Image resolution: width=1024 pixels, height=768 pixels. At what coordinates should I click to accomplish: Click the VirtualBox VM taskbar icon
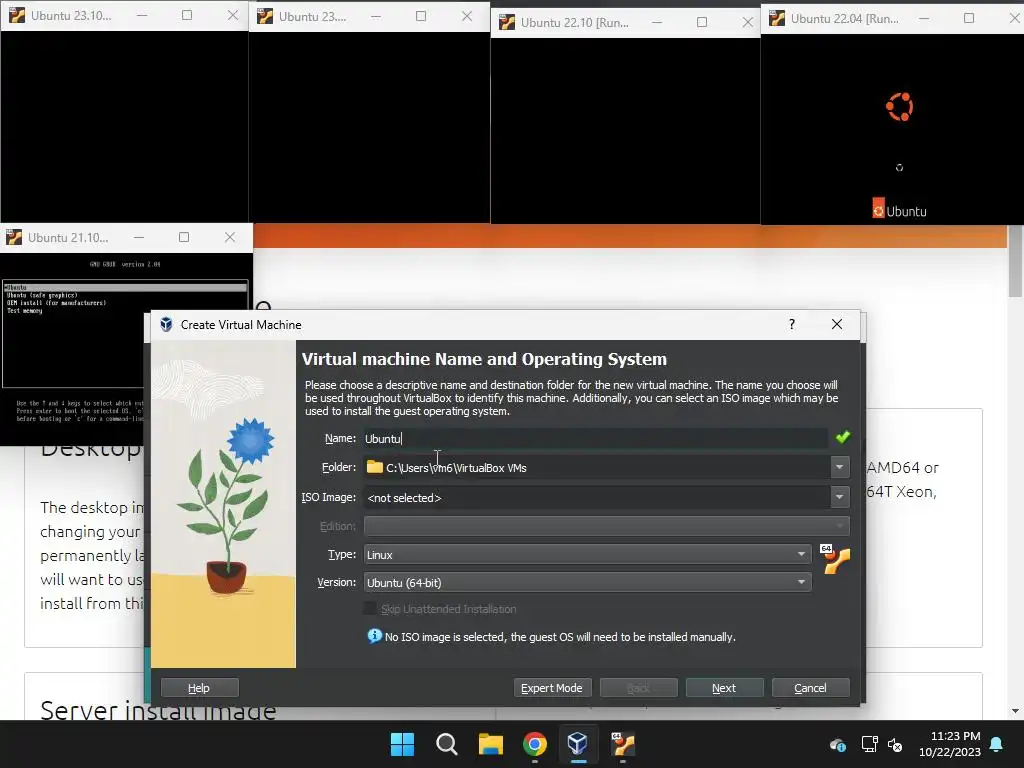pos(622,744)
